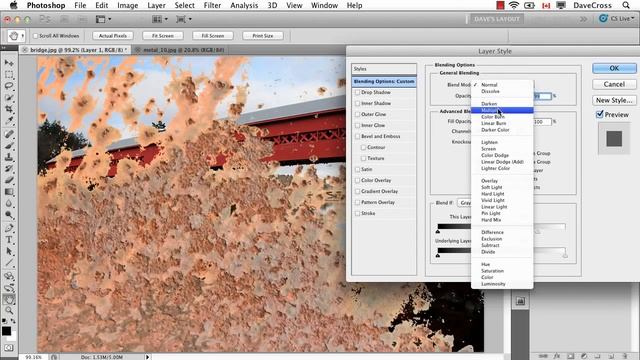Click the Print Size button
Image resolution: width=640 pixels, height=360 pixels.
[x=263, y=36]
